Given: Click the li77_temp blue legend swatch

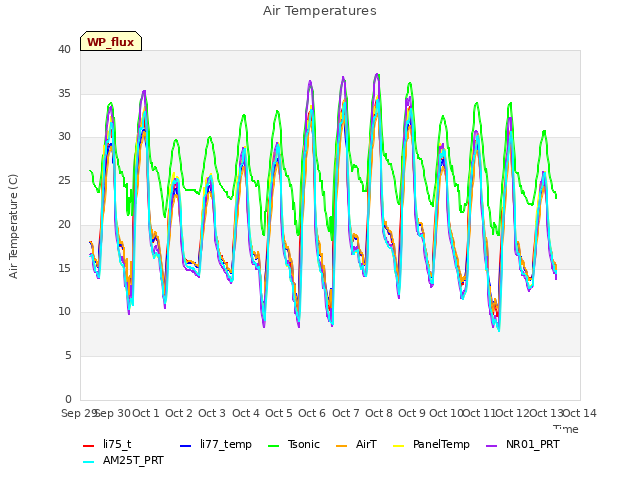Looking at the screenshot, I should (x=186, y=446).
